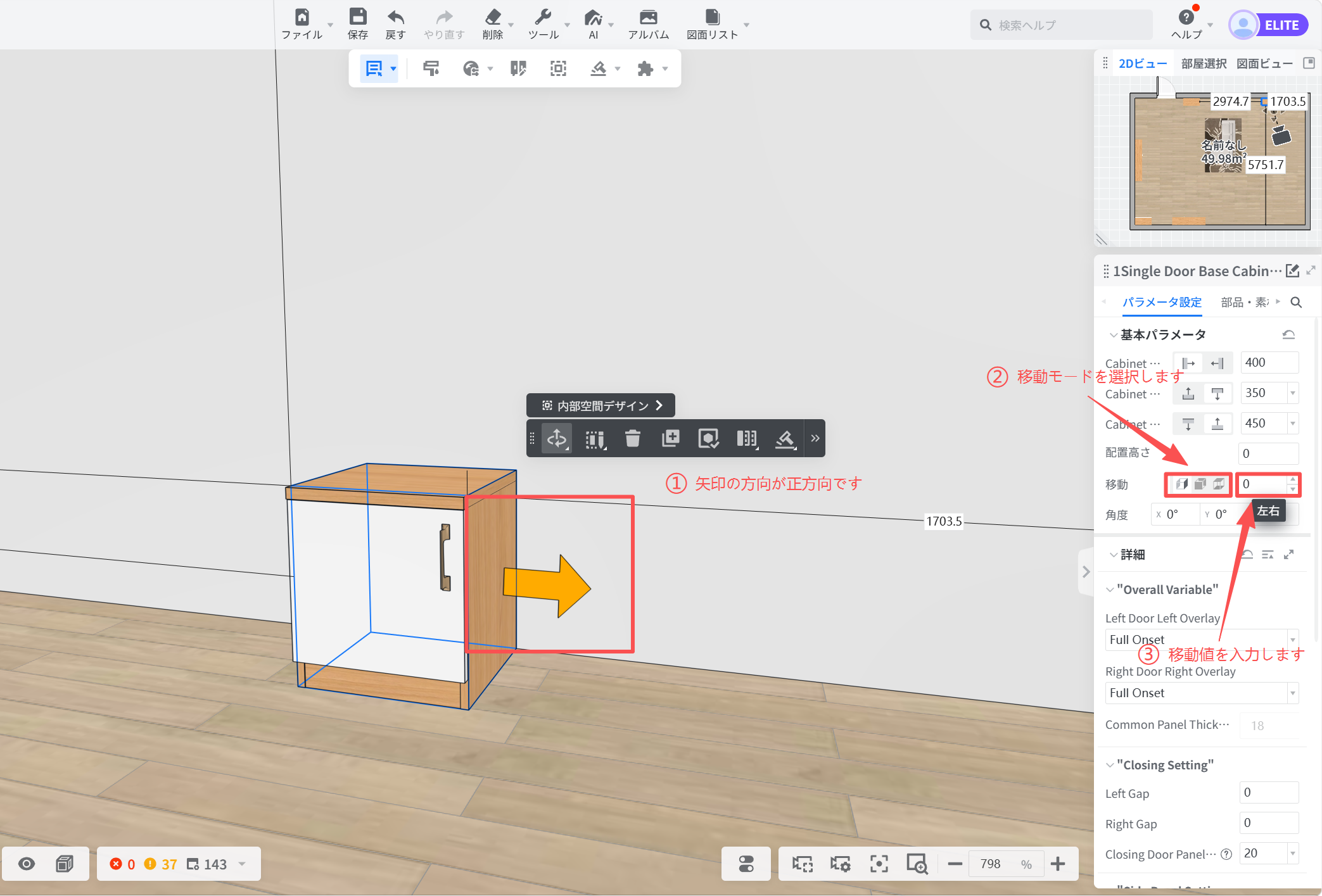Switch to the 2Dビュー tab
The image size is (1322, 896).
point(1143,64)
